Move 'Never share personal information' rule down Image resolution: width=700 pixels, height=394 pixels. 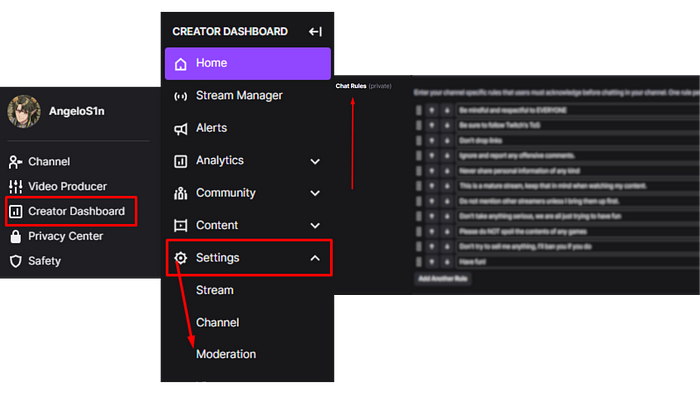(446, 171)
